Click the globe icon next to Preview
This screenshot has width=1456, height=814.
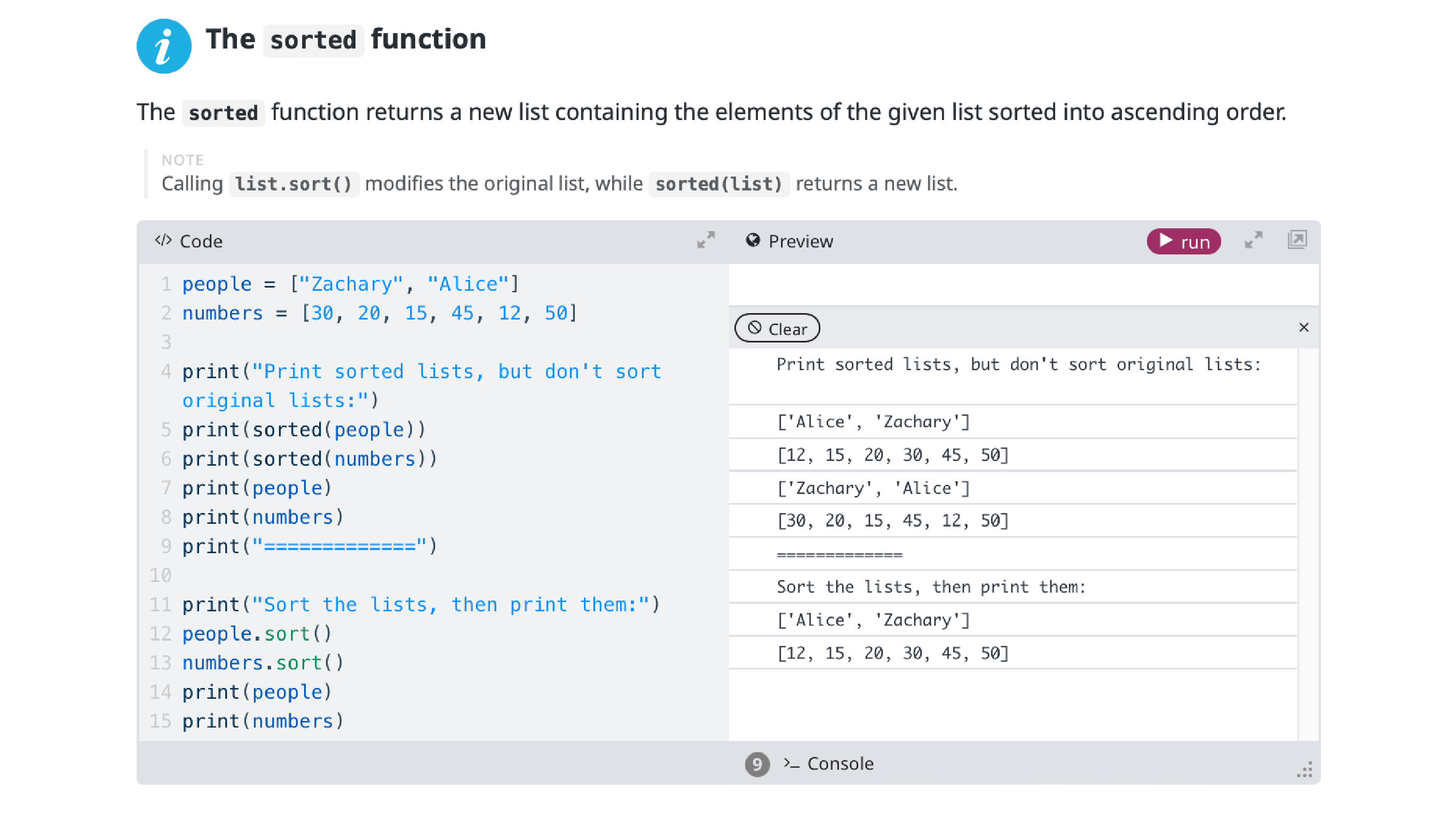[753, 241]
